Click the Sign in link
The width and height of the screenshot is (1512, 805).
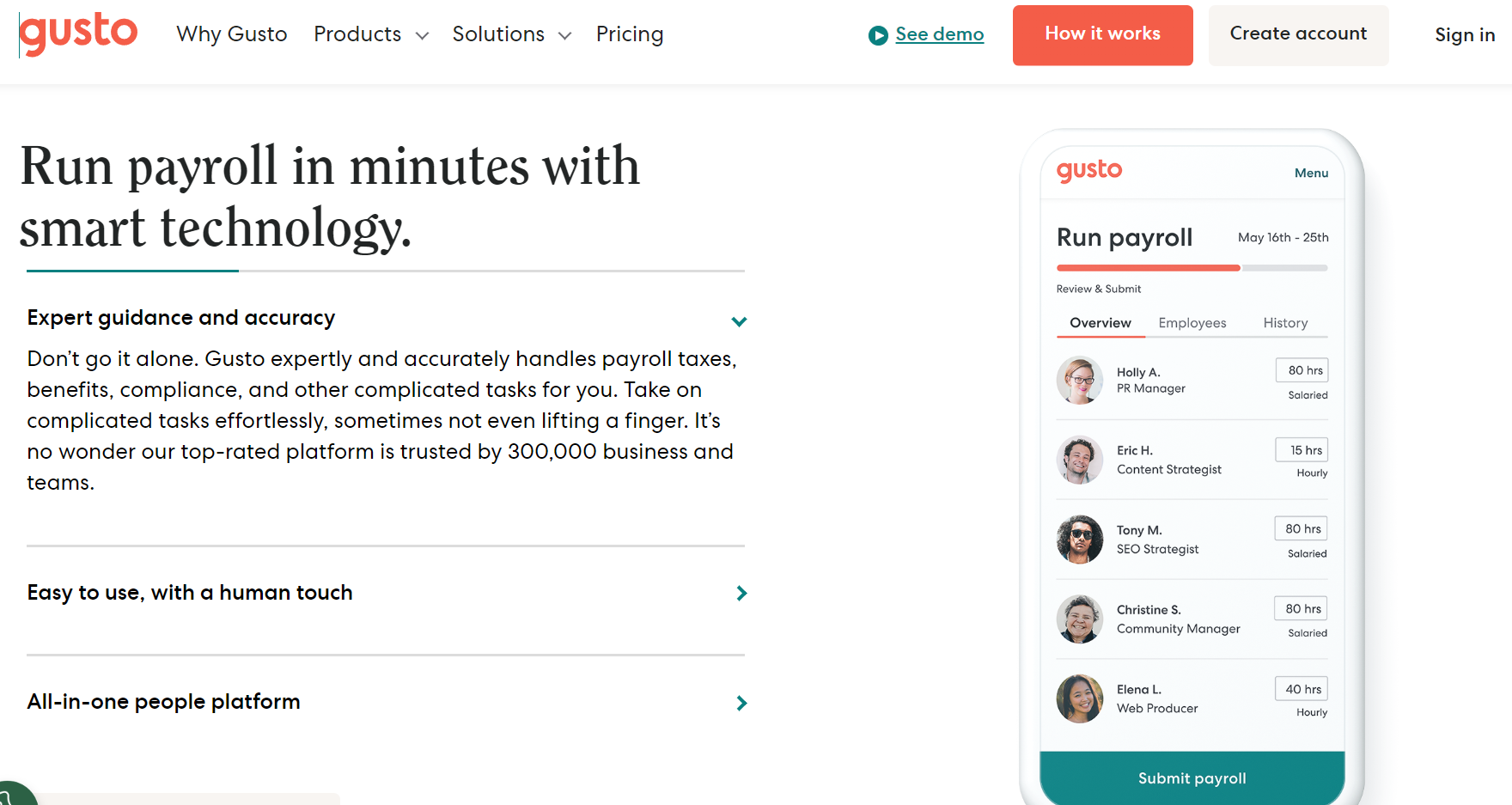point(1465,35)
